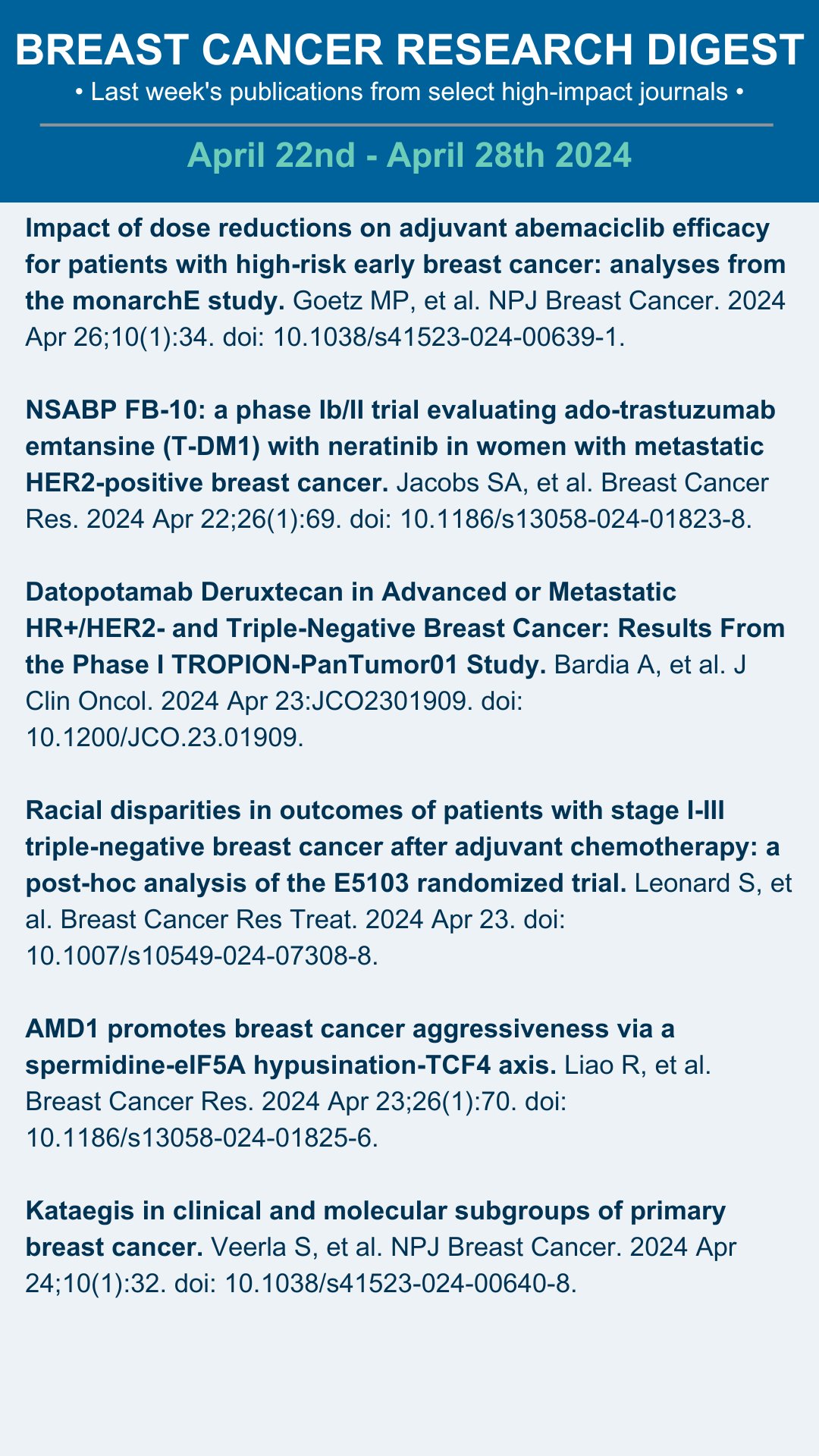Open the Kataegis in primary breast cancer article
Viewport: 819px width, 1456px height.
click(x=375, y=1229)
